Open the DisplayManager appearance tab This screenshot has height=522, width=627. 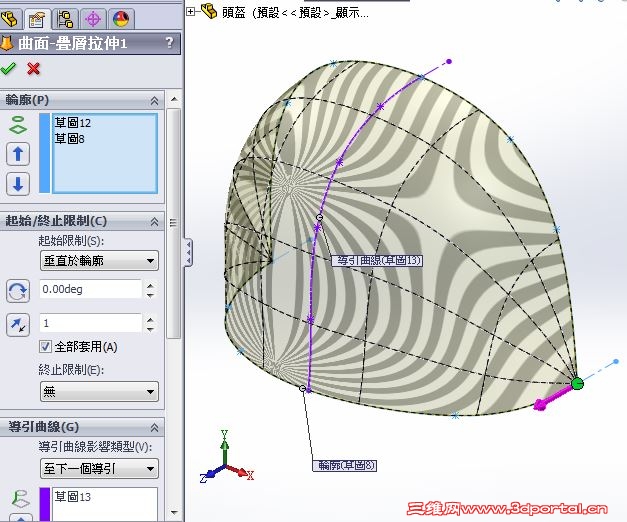121,18
